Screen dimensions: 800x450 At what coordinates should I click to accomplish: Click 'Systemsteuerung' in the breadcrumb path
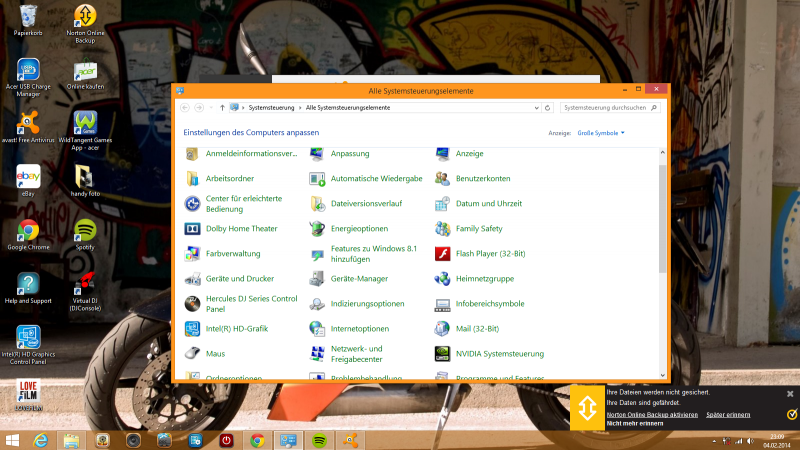(x=272, y=107)
